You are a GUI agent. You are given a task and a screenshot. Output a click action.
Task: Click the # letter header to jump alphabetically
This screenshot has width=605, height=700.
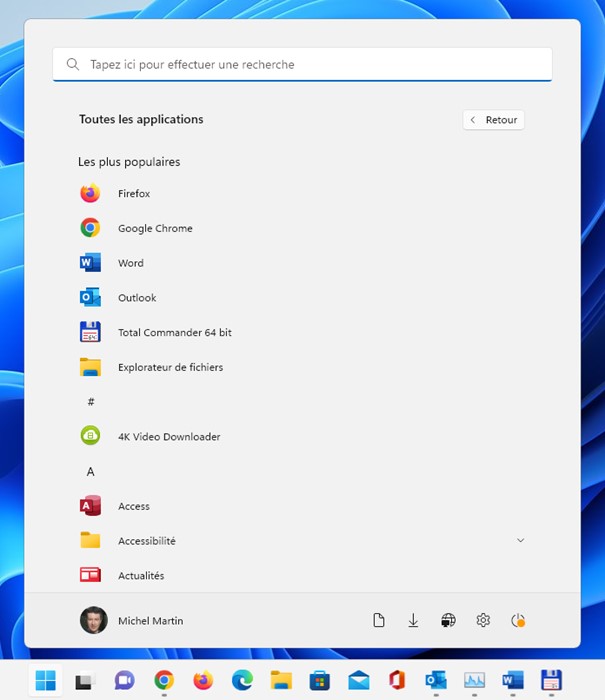coord(91,402)
